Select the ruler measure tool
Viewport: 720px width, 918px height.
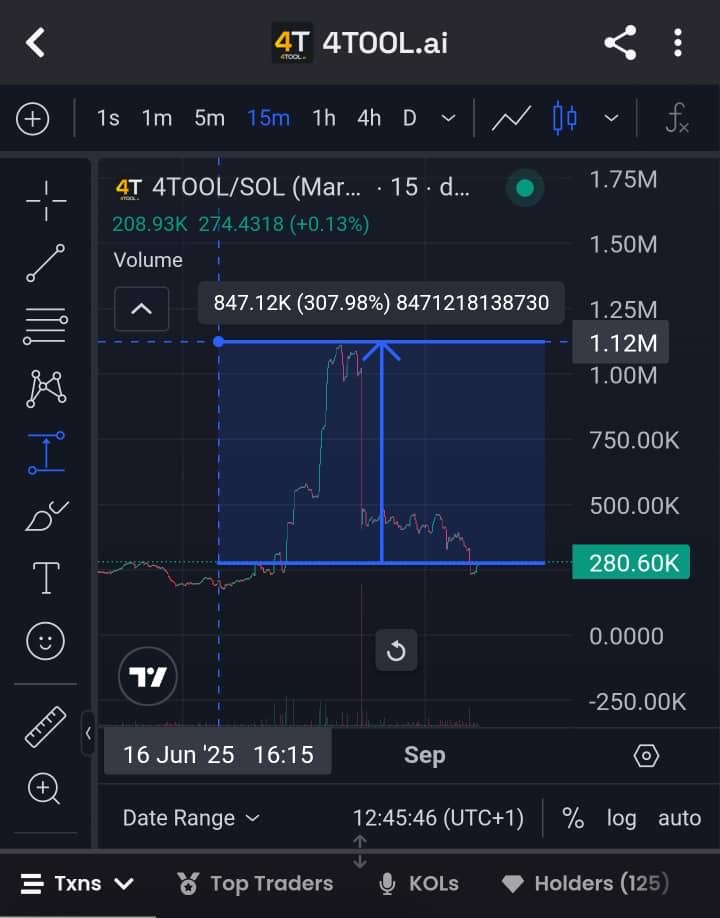[x=45, y=727]
